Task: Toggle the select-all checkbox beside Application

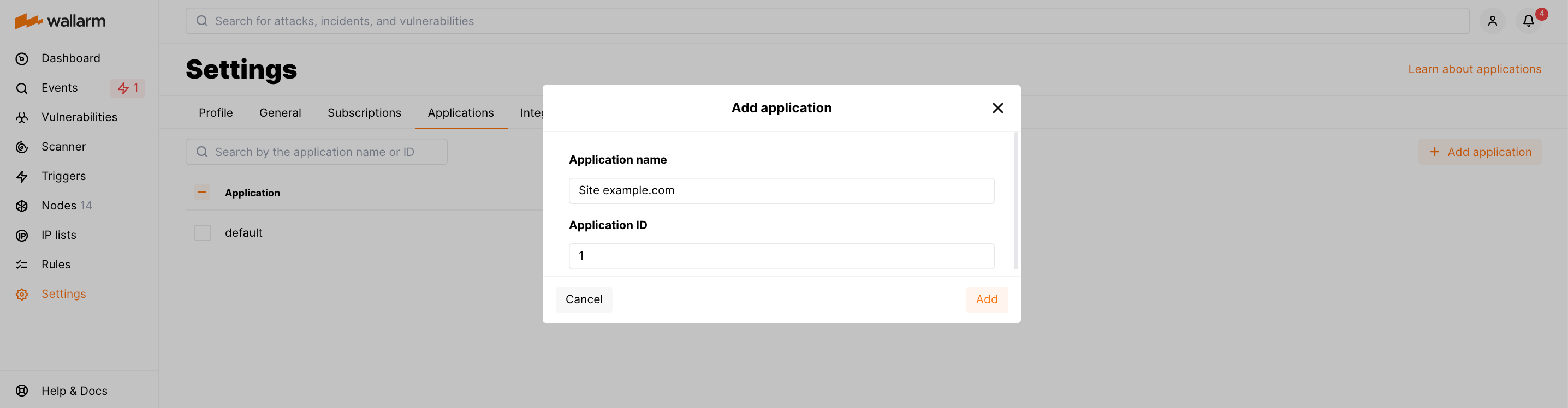Action: pos(202,192)
